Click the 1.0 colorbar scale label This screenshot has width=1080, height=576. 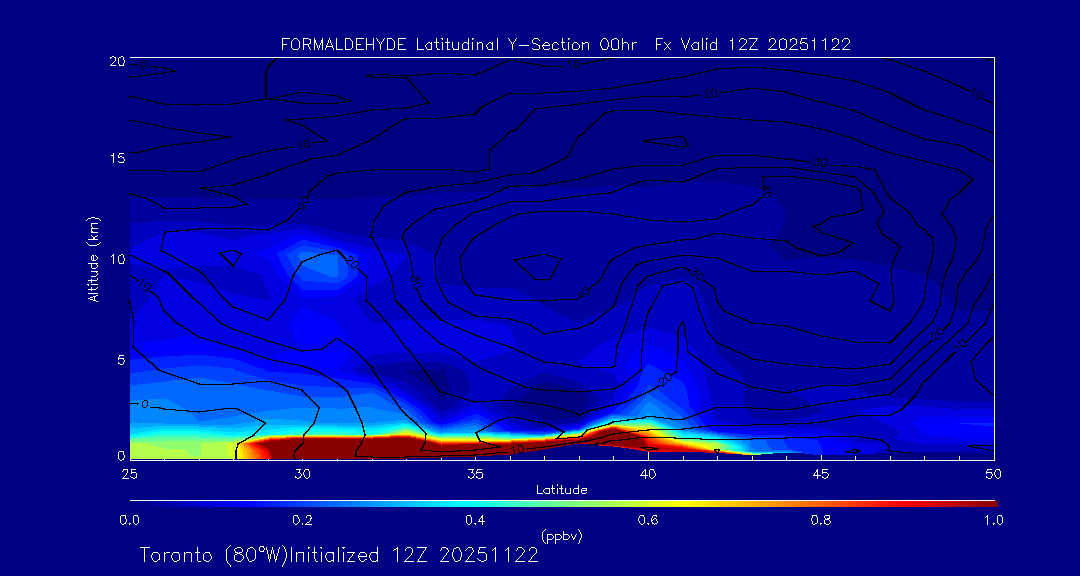pos(993,520)
